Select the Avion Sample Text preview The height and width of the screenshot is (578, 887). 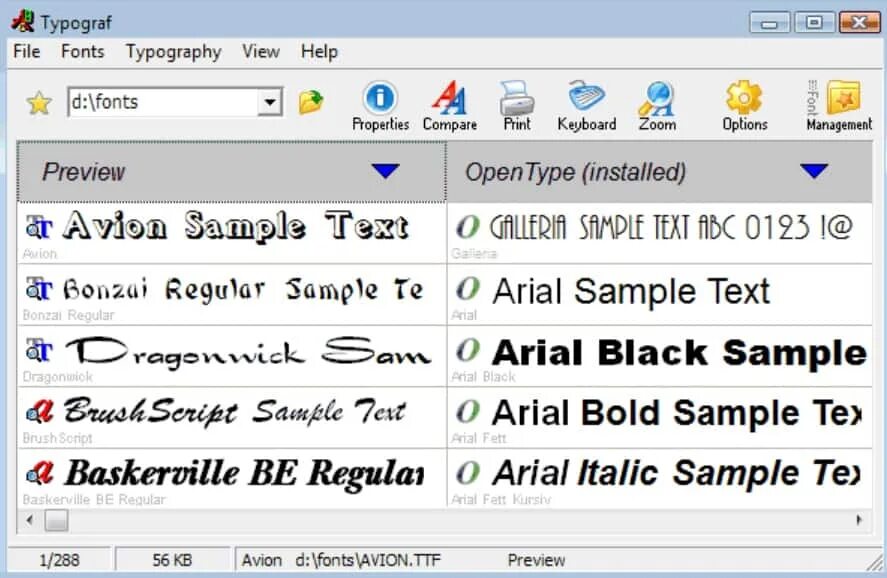tap(235, 226)
